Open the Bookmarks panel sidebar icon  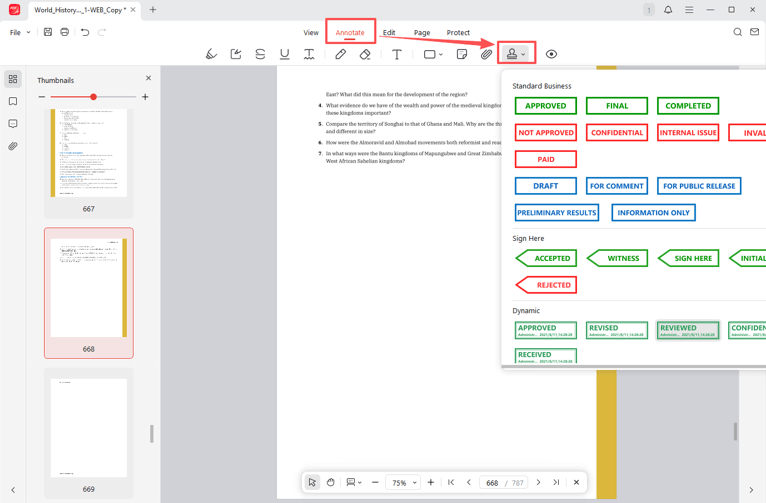coord(13,101)
